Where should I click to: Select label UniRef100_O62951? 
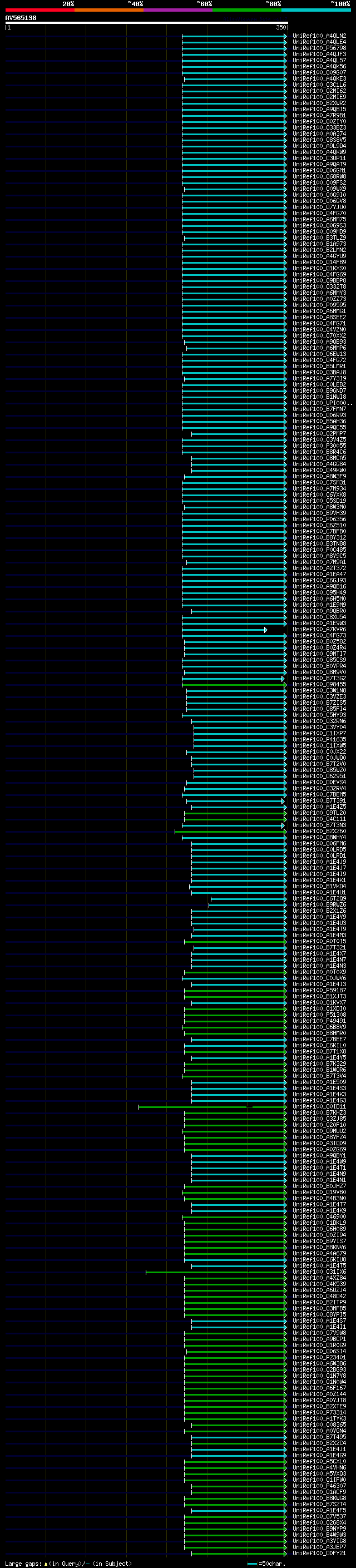(x=319, y=776)
